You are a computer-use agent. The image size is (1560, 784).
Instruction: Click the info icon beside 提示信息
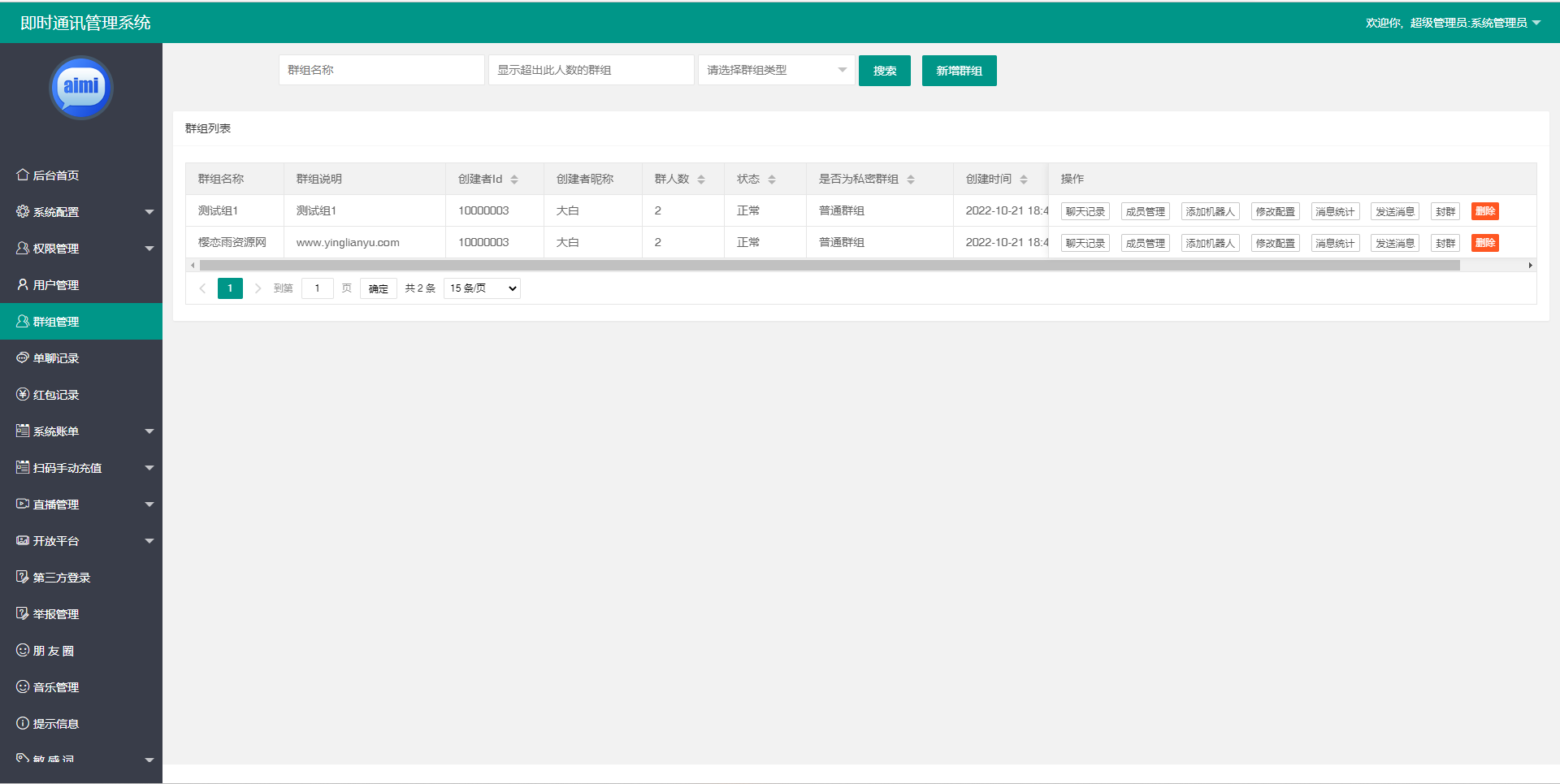pos(23,723)
